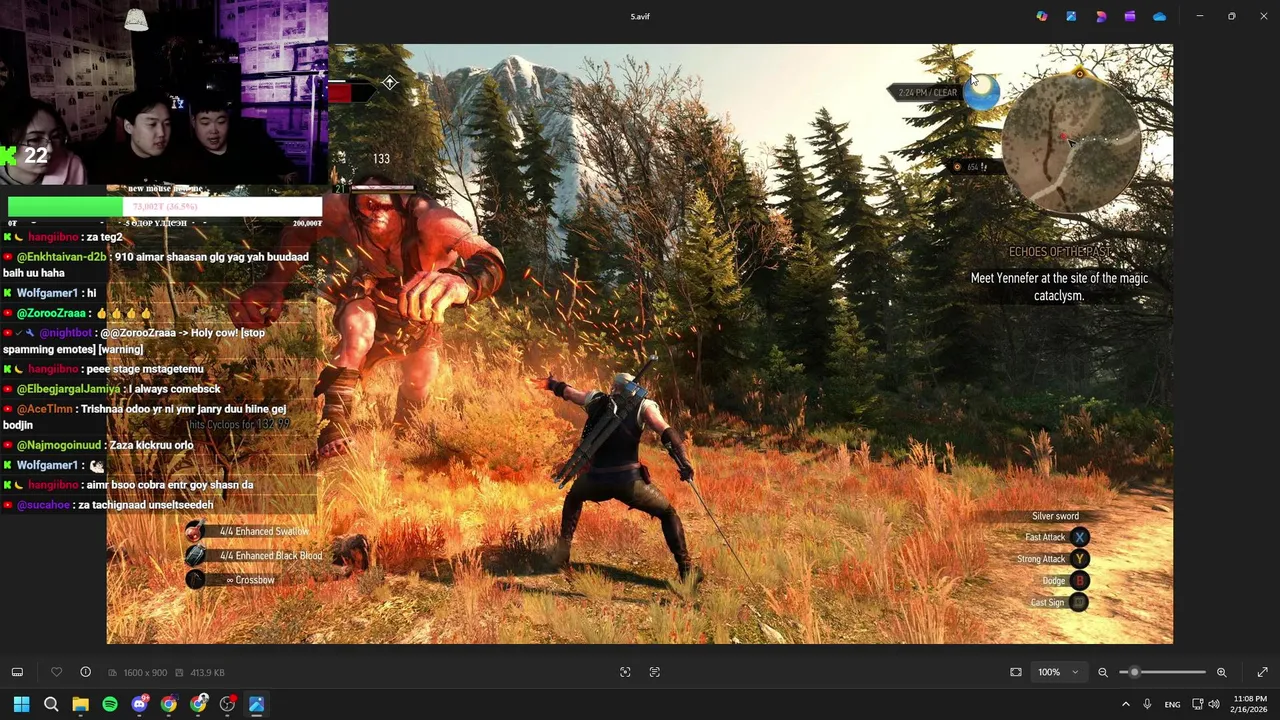Open File Explorer from the taskbar
1280x720 pixels.
pos(80,704)
